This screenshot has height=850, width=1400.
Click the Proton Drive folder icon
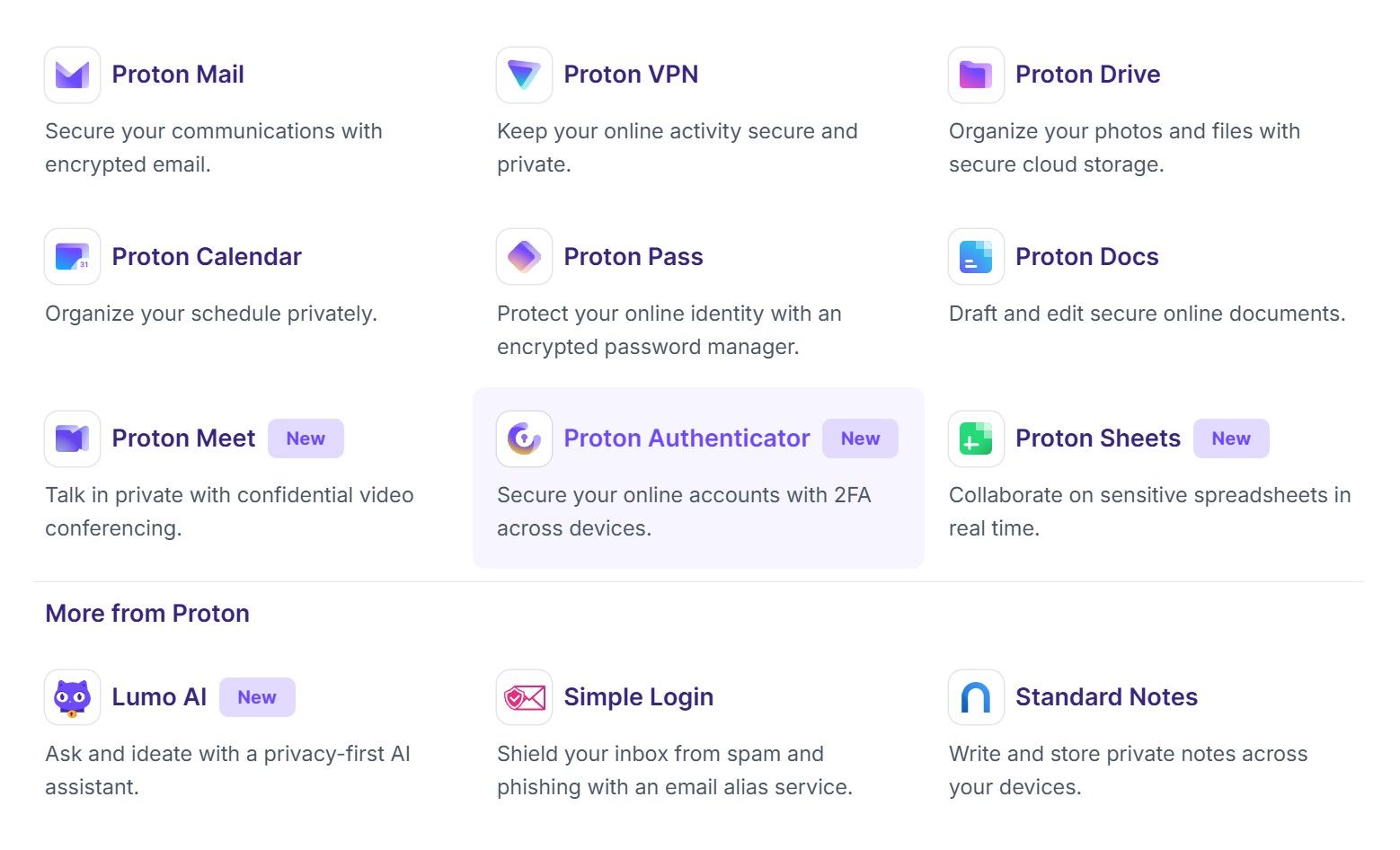click(x=976, y=75)
